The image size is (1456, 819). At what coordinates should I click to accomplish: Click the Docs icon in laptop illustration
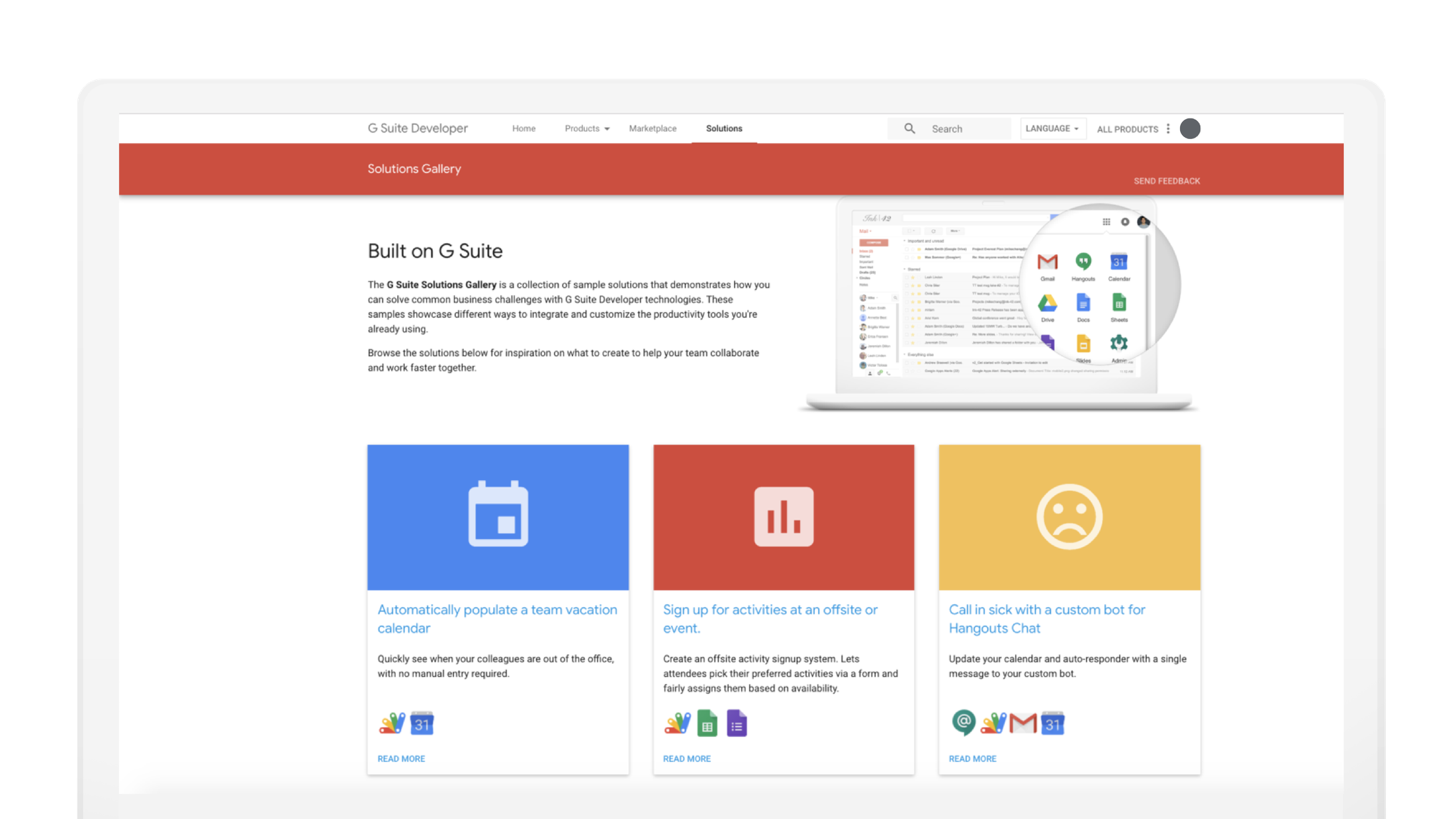(1083, 303)
